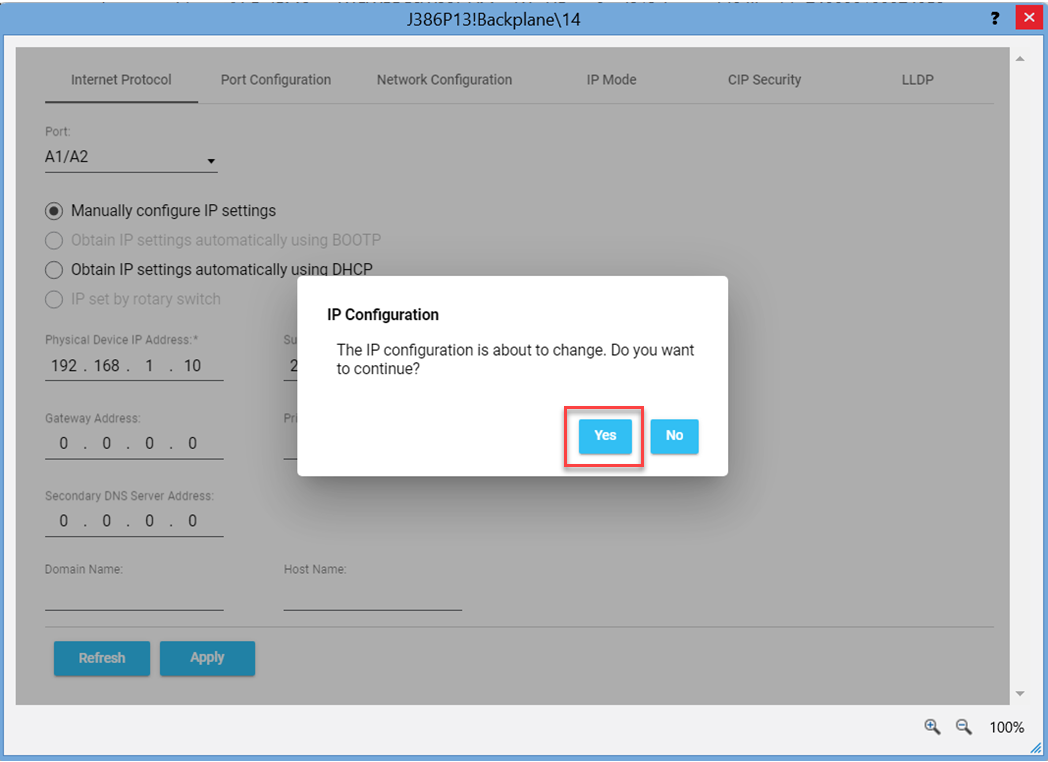
Task: Expand the port selector's dropdown arrow
Action: pos(211,160)
